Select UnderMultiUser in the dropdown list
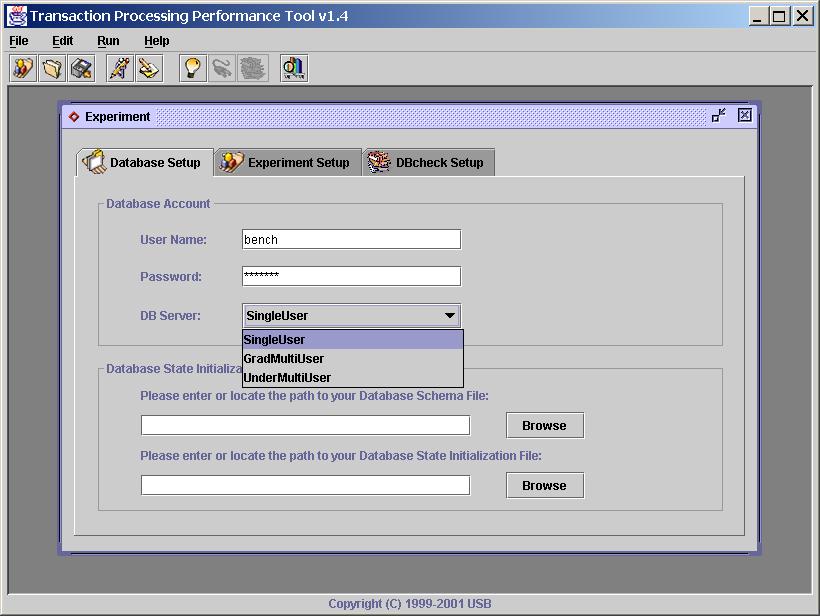 [353, 378]
